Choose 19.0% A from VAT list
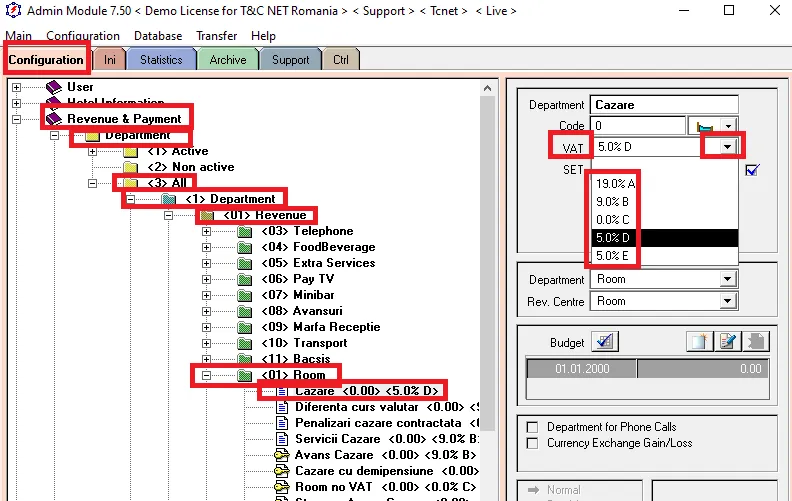 (x=664, y=184)
